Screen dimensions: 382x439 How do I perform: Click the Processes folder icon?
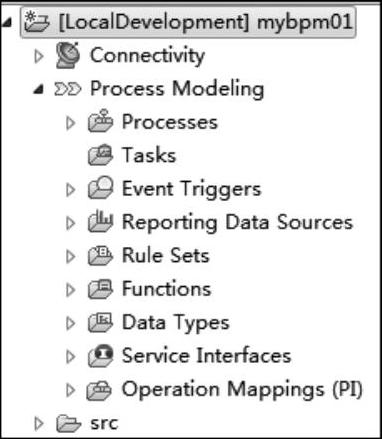pos(100,121)
